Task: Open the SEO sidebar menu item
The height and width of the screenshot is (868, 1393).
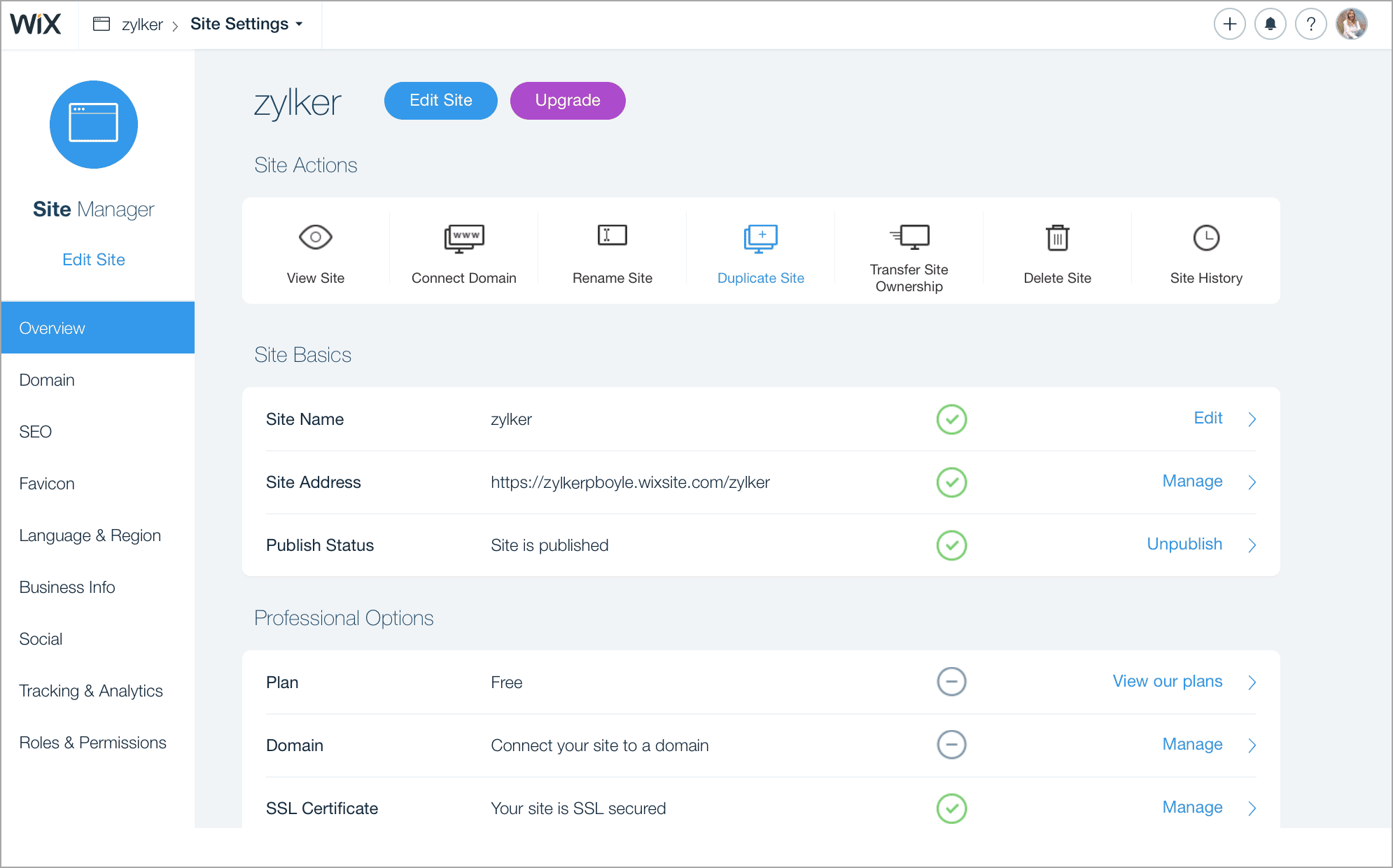Action: (x=36, y=432)
